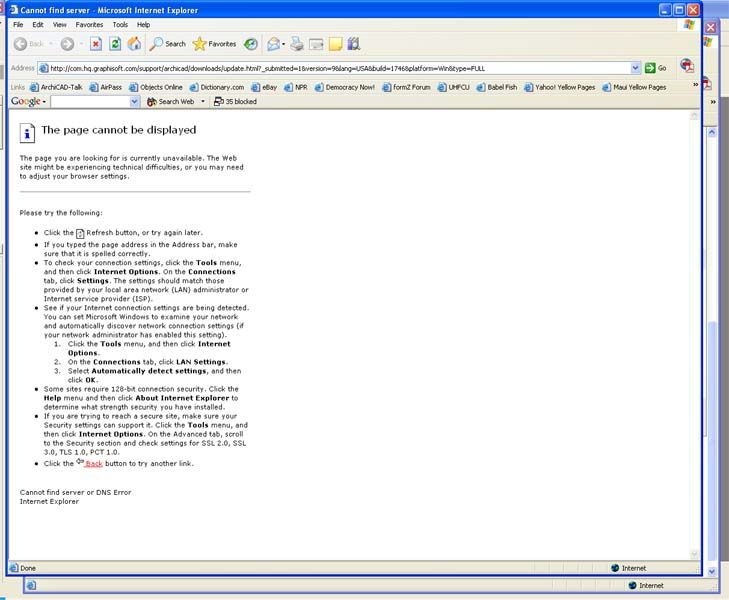Click the Research books toolbar icon
Viewport: 729px width, 600px height.
[x=354, y=44]
